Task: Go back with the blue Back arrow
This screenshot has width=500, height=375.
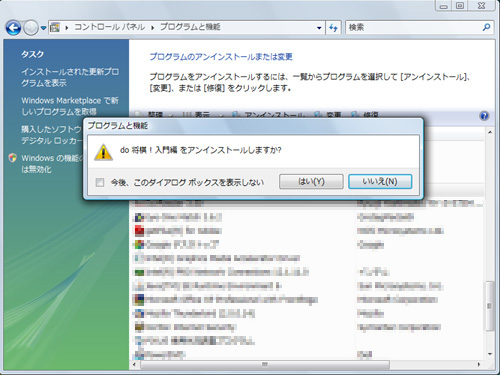Action: point(13,28)
